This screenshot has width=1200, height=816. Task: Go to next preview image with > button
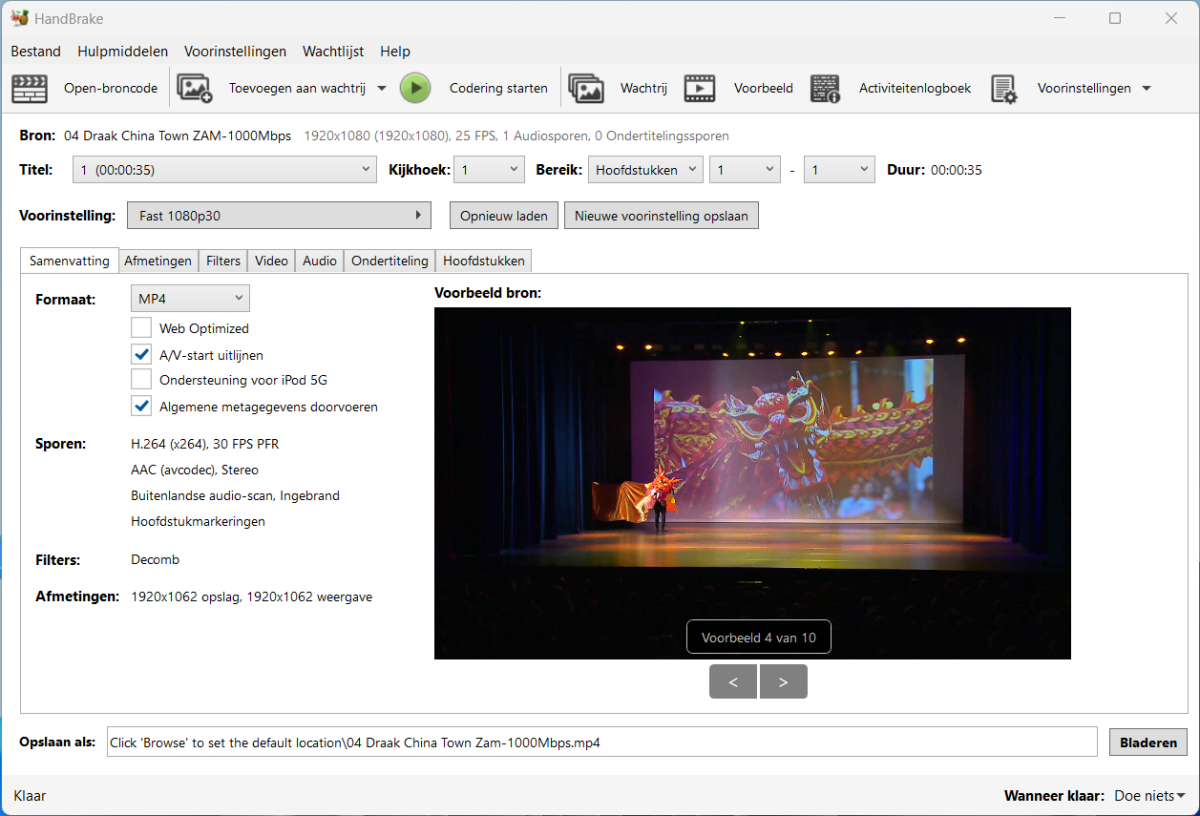point(783,682)
